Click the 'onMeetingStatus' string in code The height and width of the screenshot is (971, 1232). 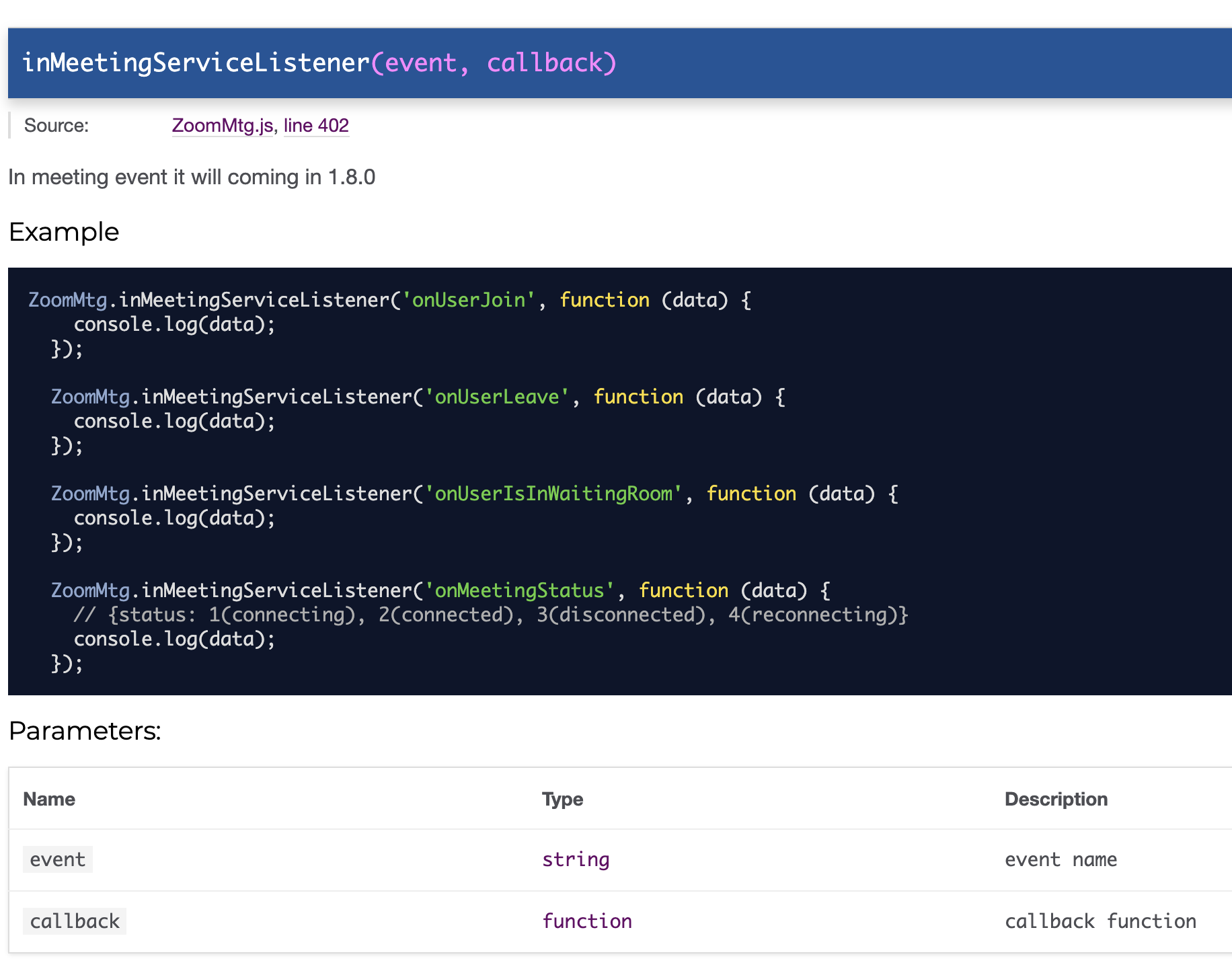520,590
